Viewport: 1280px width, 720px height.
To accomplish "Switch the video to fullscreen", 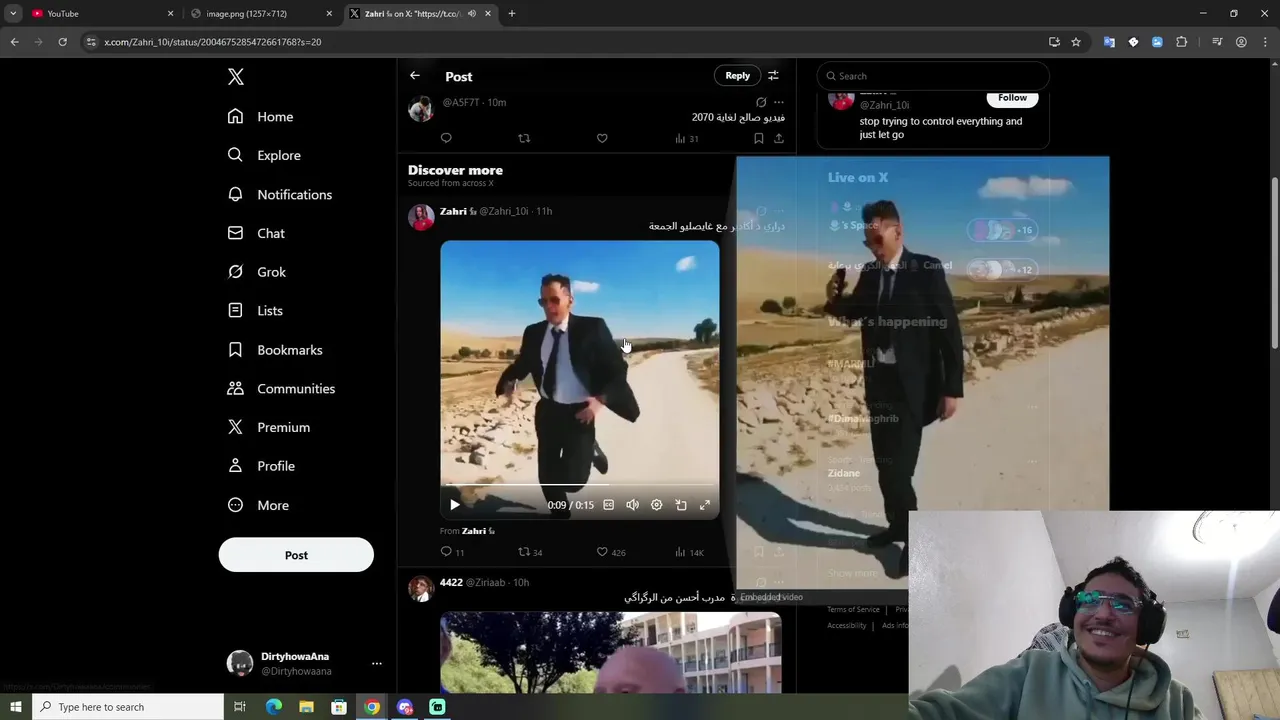I will pyautogui.click(x=705, y=505).
